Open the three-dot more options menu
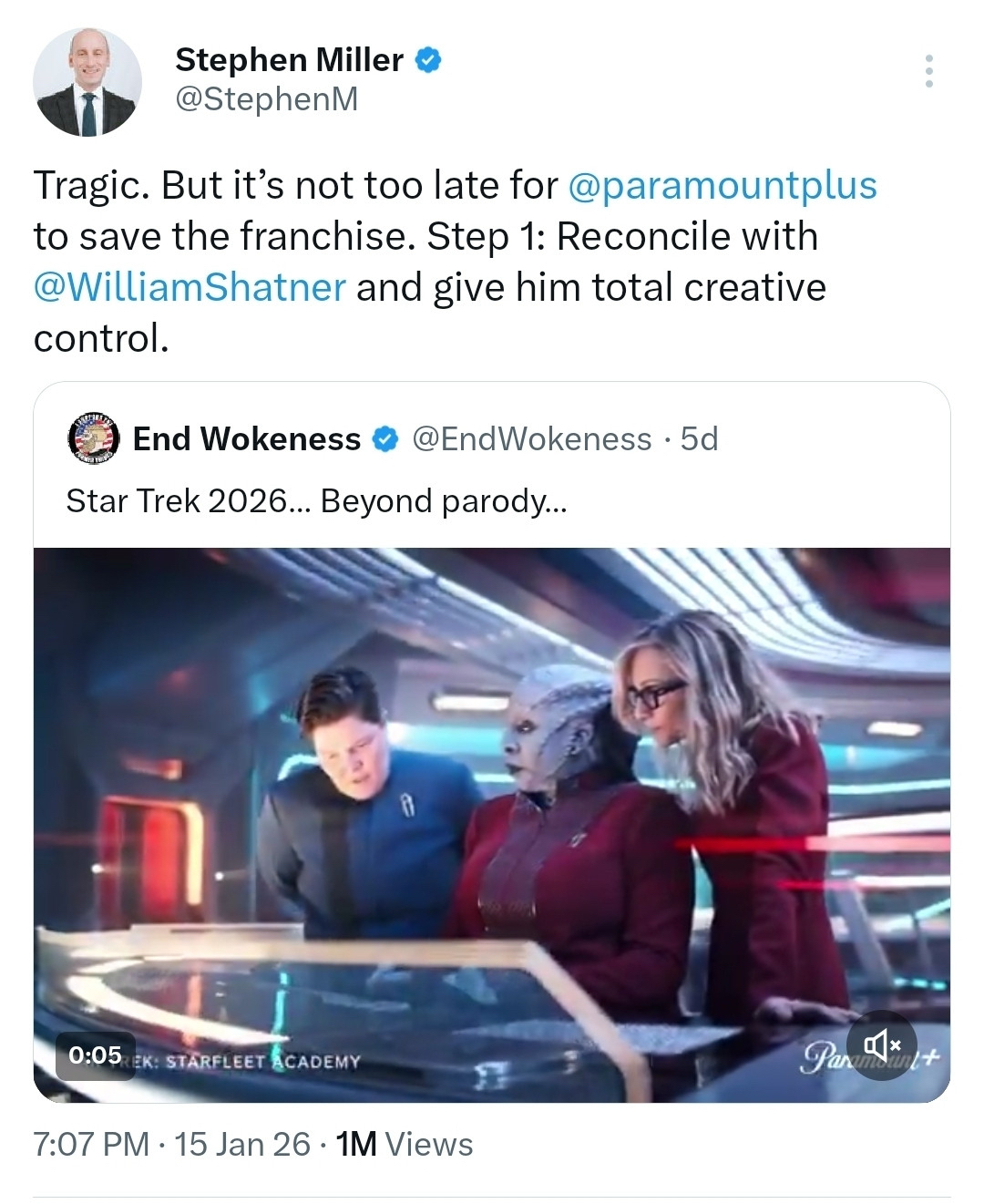Screen dimensions: 984x1204 tap(928, 71)
